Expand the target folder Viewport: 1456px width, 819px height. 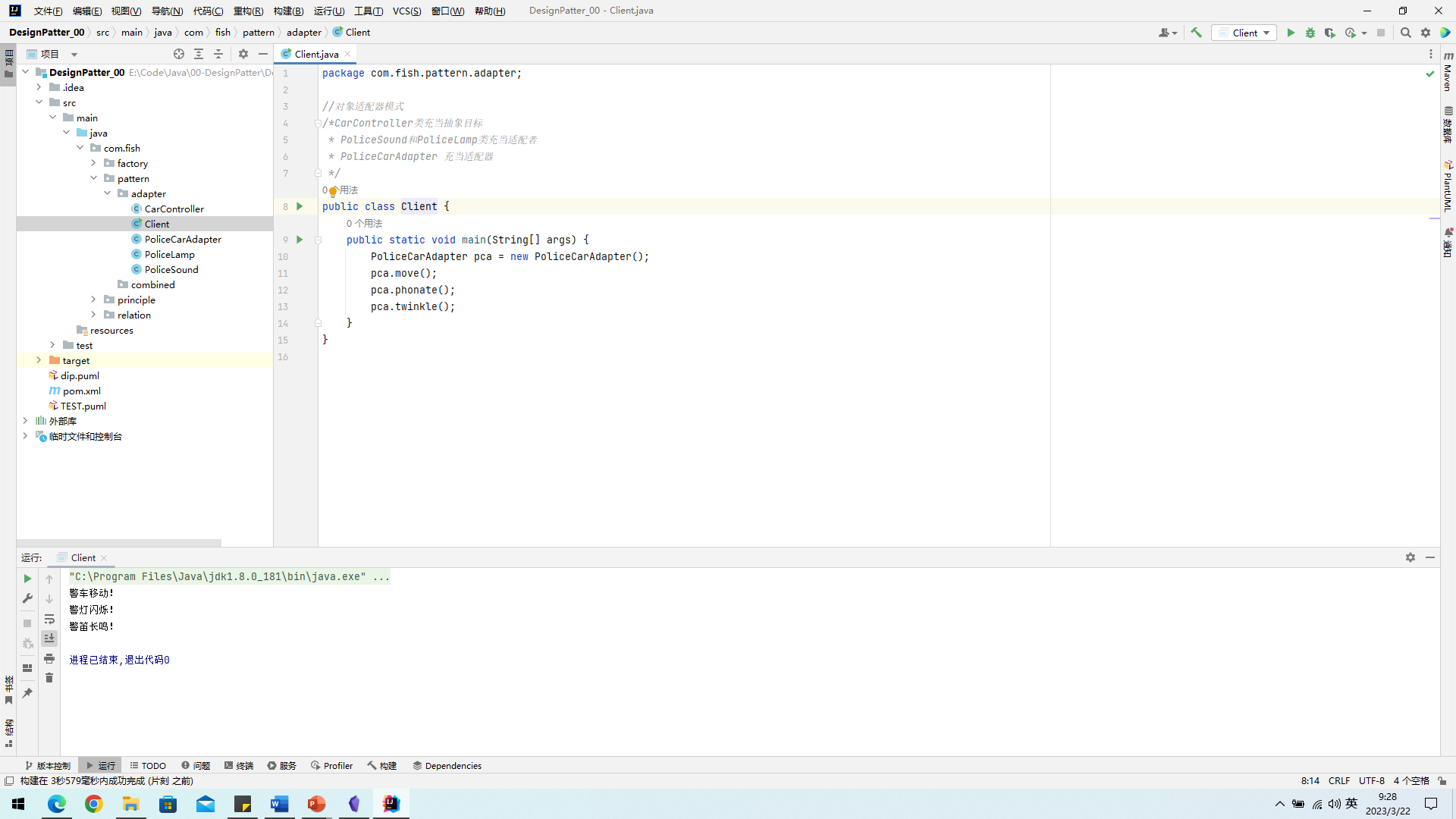tap(39, 360)
